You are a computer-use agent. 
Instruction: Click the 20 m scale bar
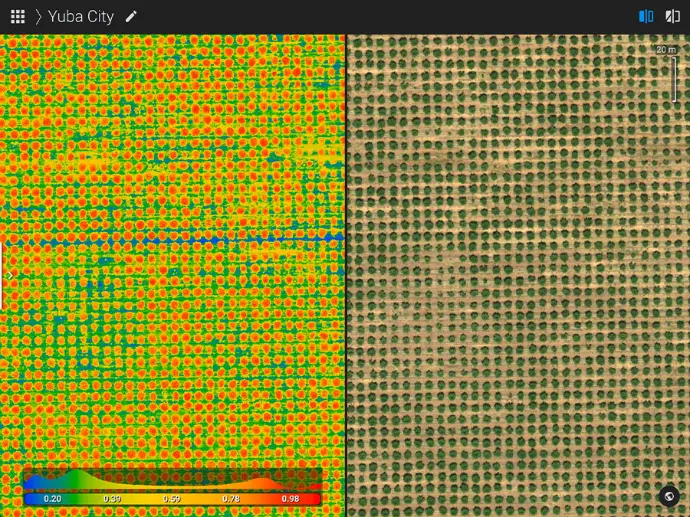click(668, 74)
